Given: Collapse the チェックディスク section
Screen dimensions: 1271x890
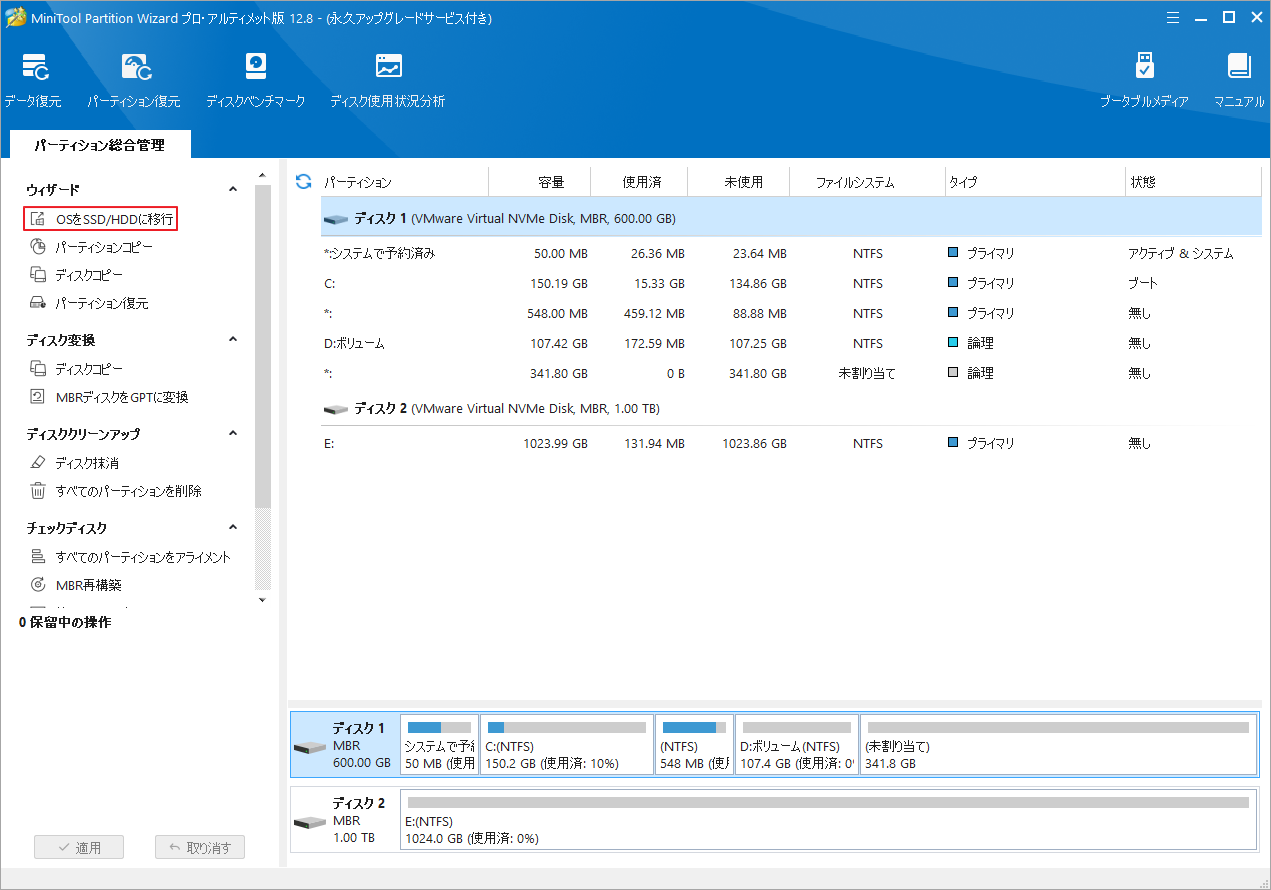Looking at the screenshot, I should click(x=232, y=527).
